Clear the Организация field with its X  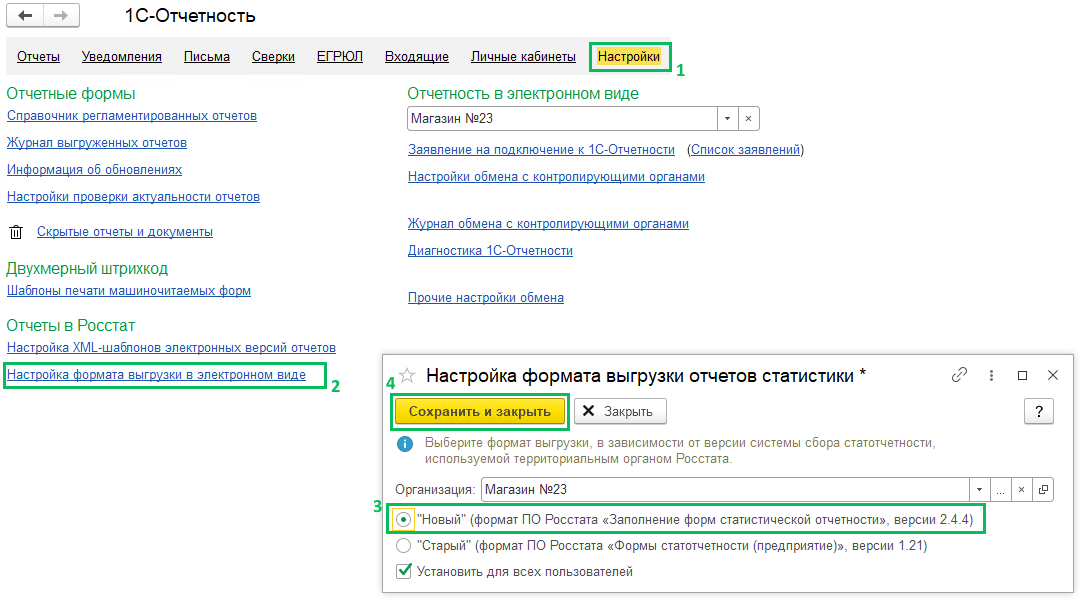[1021, 489]
